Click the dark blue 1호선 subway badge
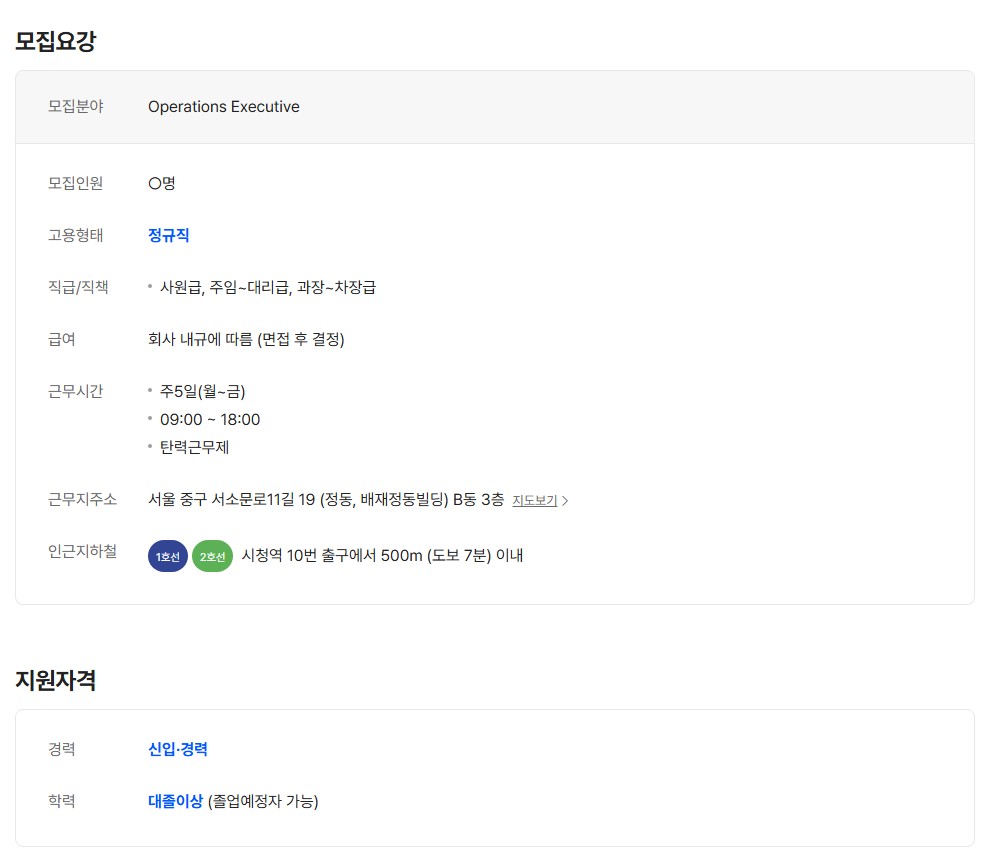Viewport: 994px width, 856px height. (167, 556)
